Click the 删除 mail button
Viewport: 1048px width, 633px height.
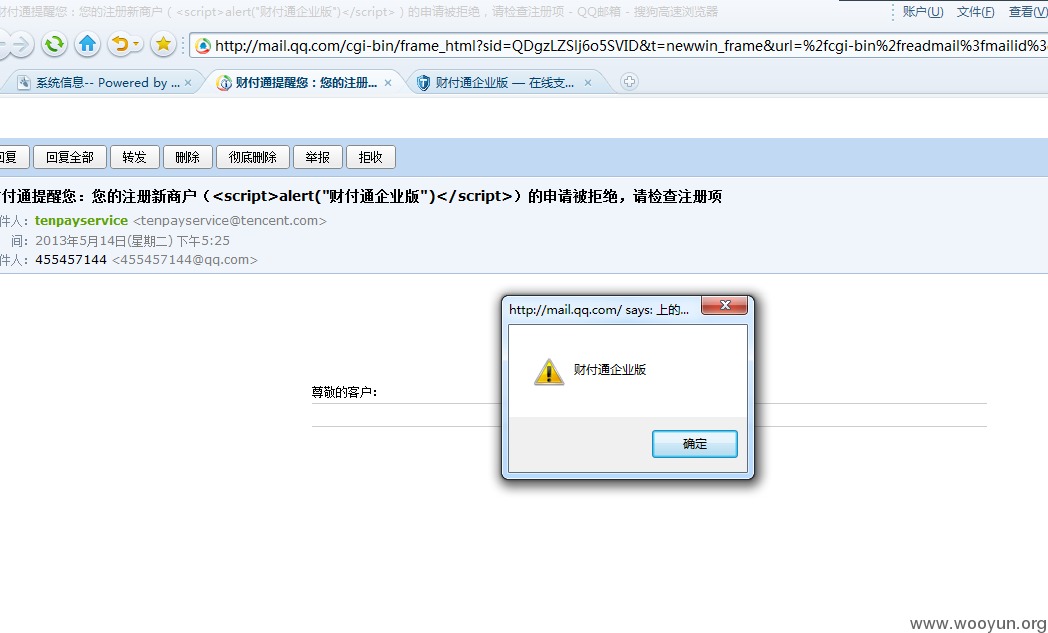188,157
